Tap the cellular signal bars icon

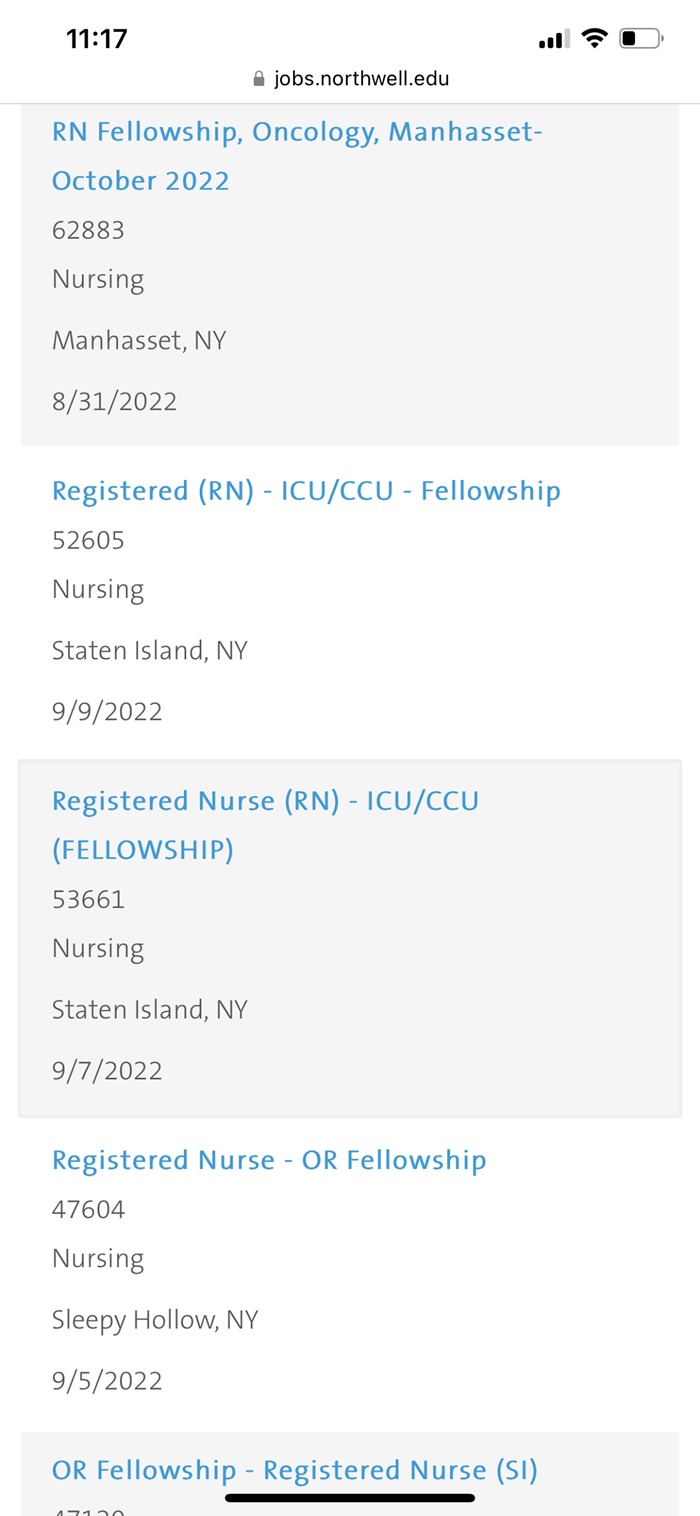pos(554,40)
